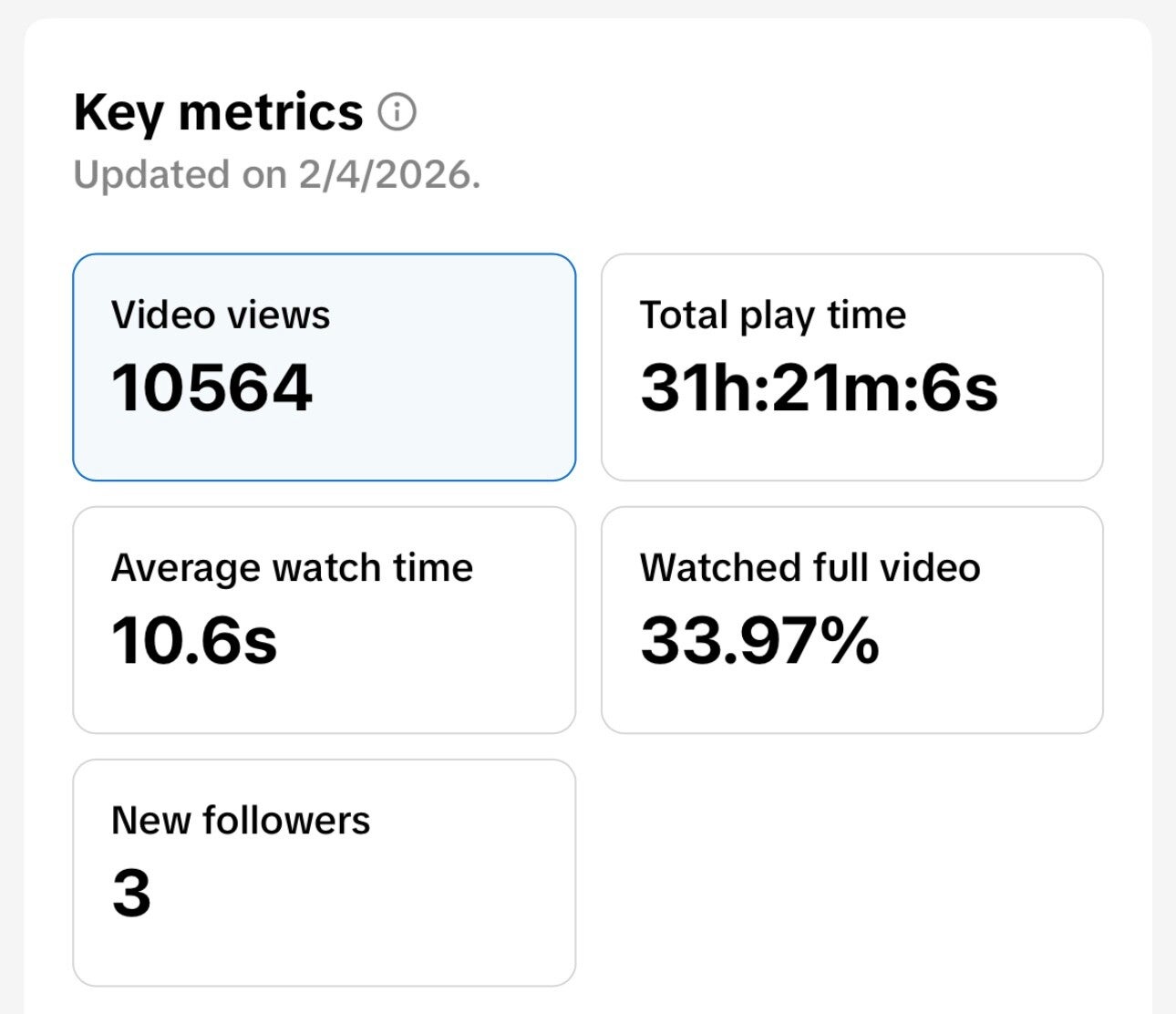The image size is (1176, 1014).
Task: Click the 10564 video views number
Action: (211, 388)
